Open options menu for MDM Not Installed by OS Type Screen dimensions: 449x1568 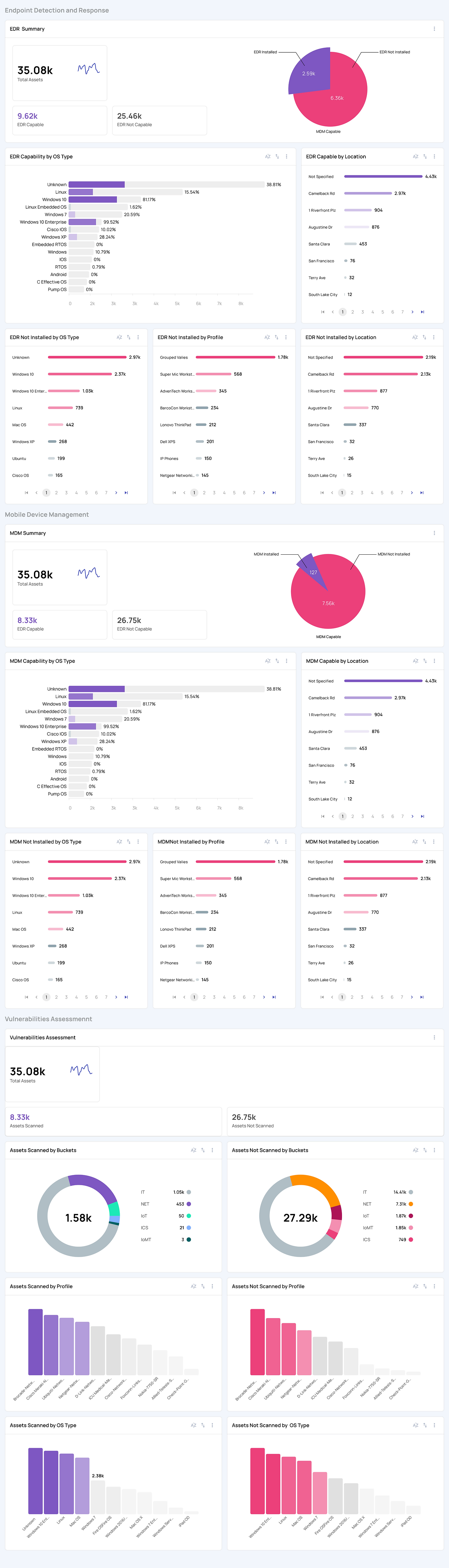138,842
